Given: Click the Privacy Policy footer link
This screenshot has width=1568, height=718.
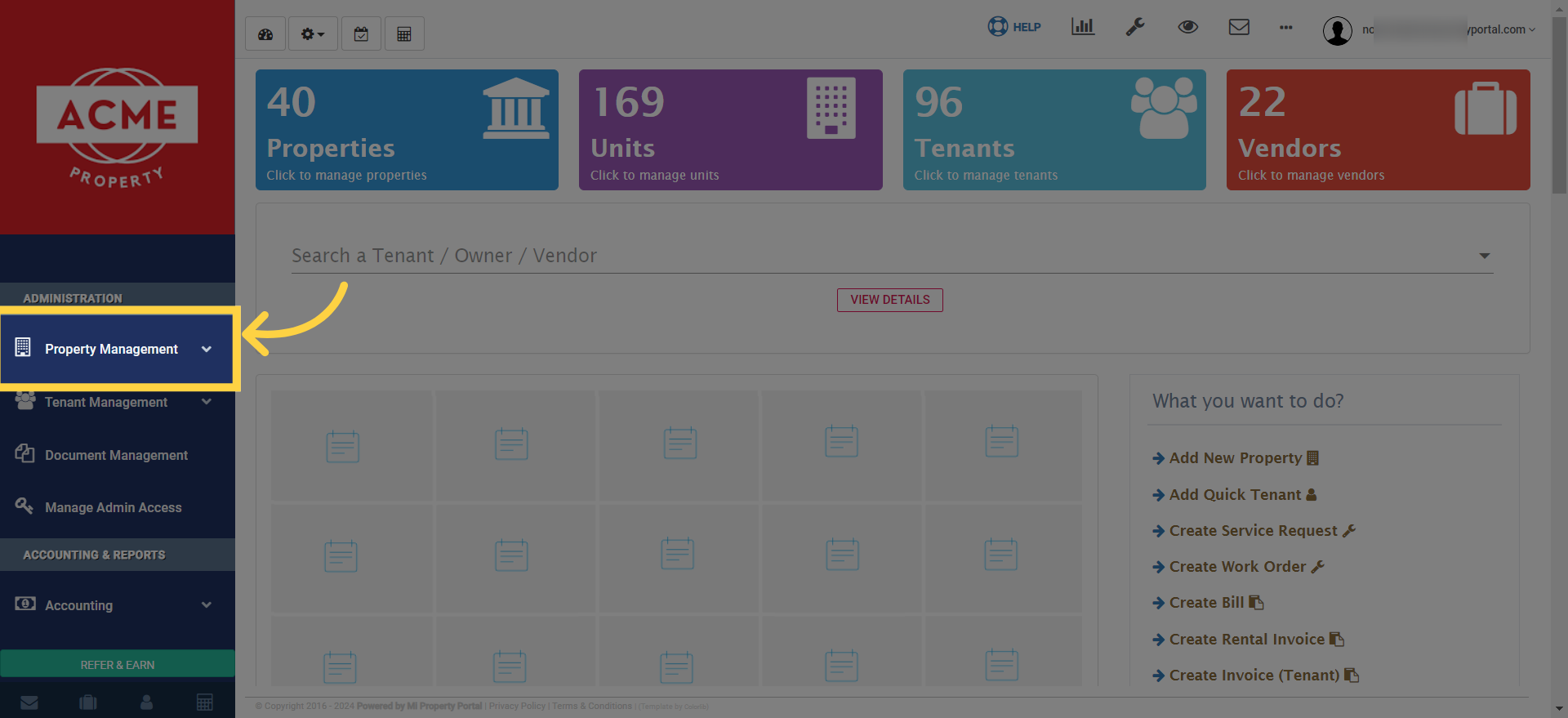Looking at the screenshot, I should click(x=517, y=707).
